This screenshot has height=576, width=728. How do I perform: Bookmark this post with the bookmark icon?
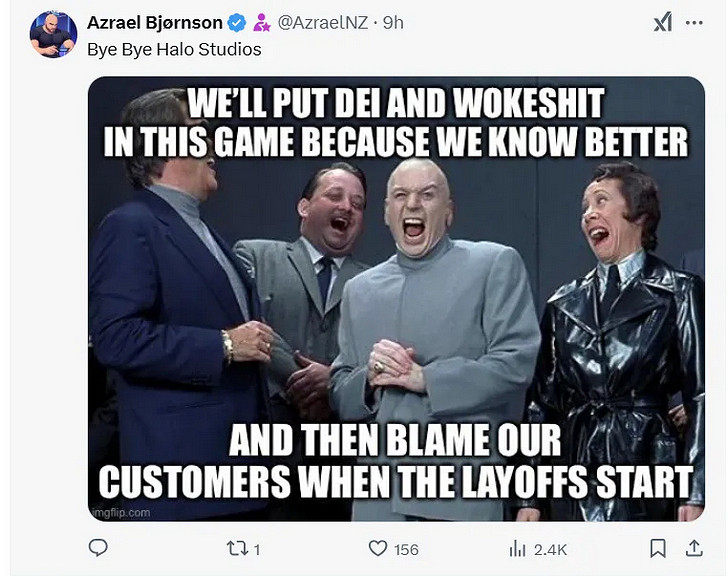coord(658,549)
